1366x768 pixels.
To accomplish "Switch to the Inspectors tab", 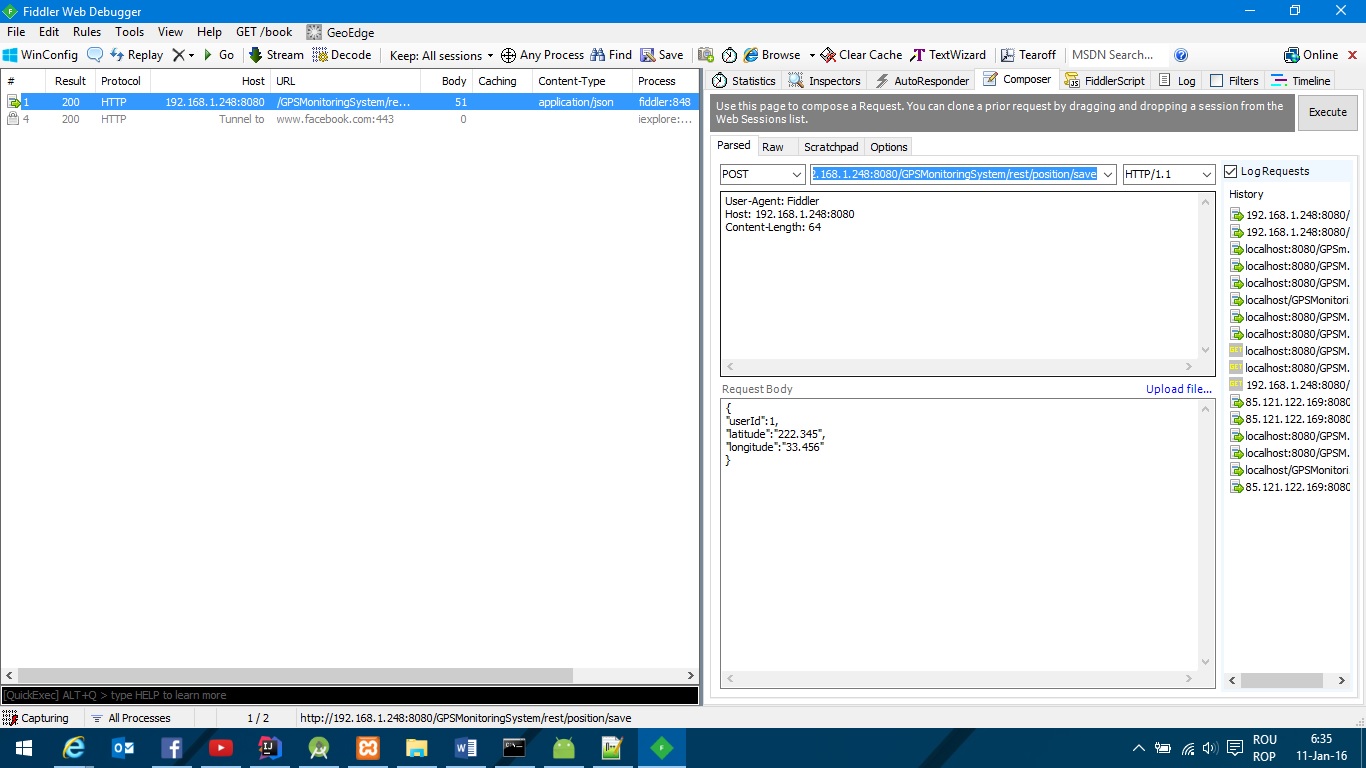I will [824, 81].
